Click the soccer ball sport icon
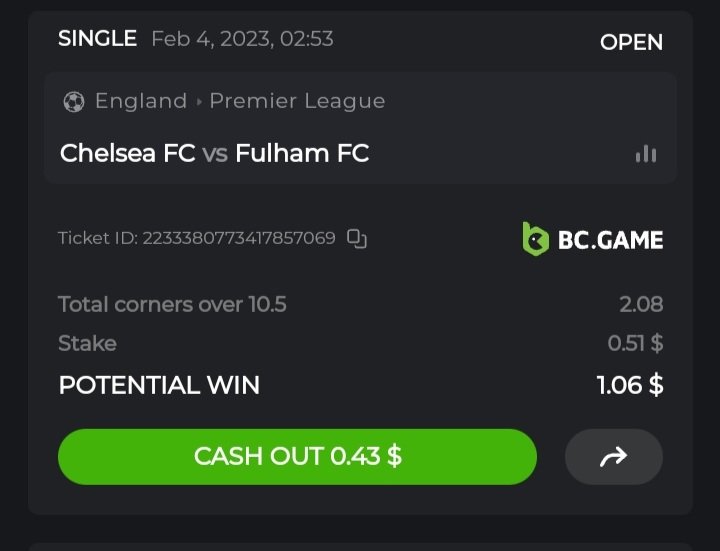The height and width of the screenshot is (551, 720). pyautogui.click(x=73, y=101)
